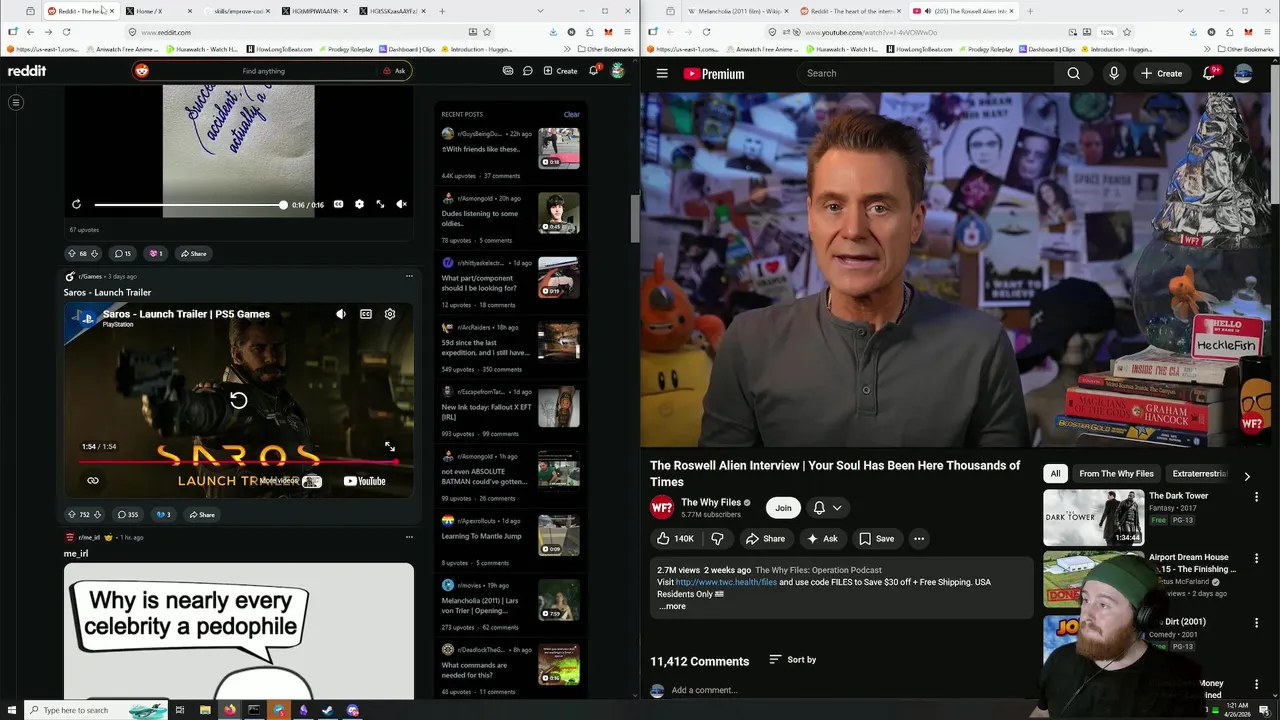
Task: Like the Roswell video (140K)
Action: (675, 539)
